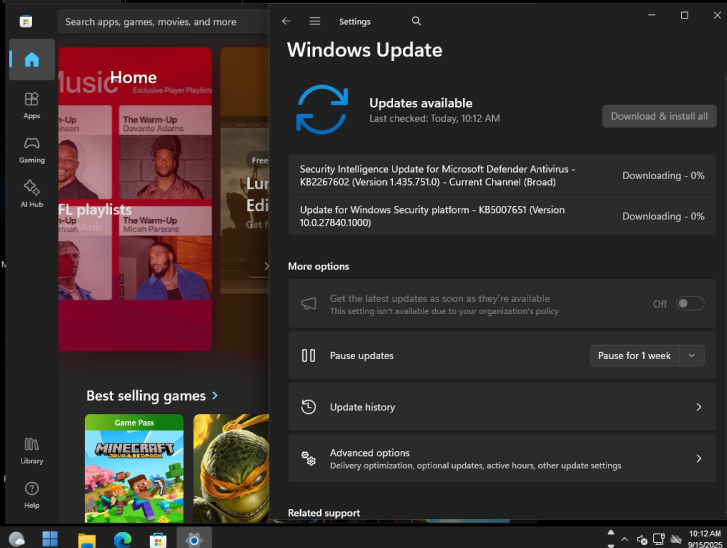Show hidden system tray icons
This screenshot has width=727, height=548.
(x=625, y=539)
